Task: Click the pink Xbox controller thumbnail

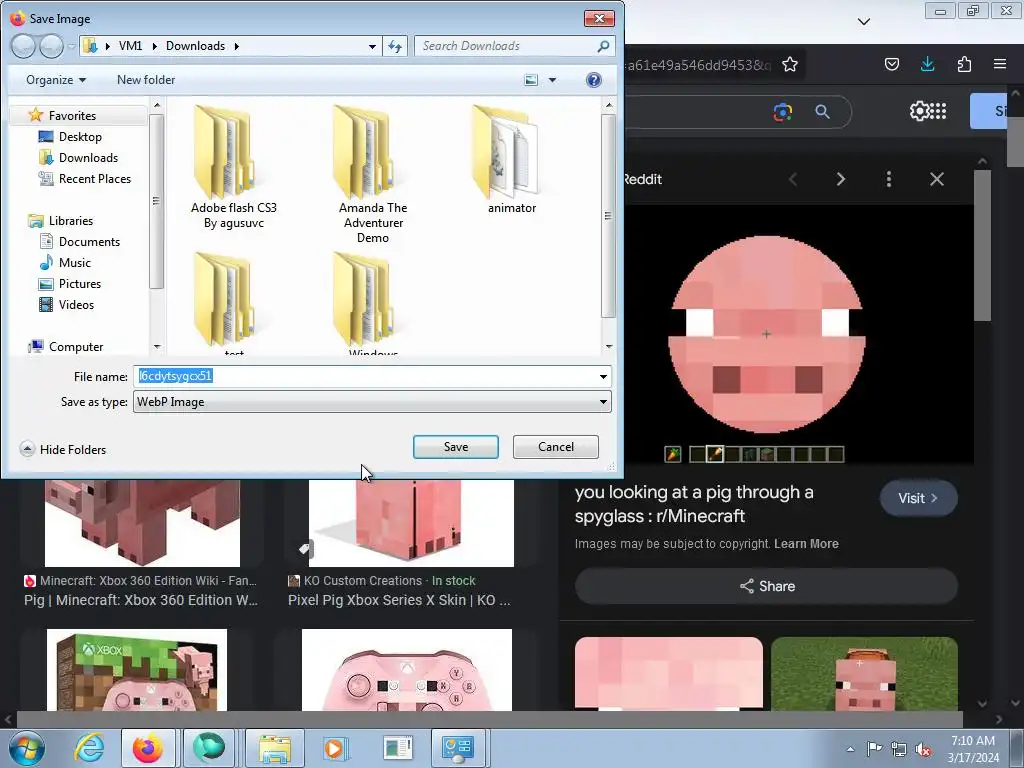Action: pyautogui.click(x=407, y=669)
